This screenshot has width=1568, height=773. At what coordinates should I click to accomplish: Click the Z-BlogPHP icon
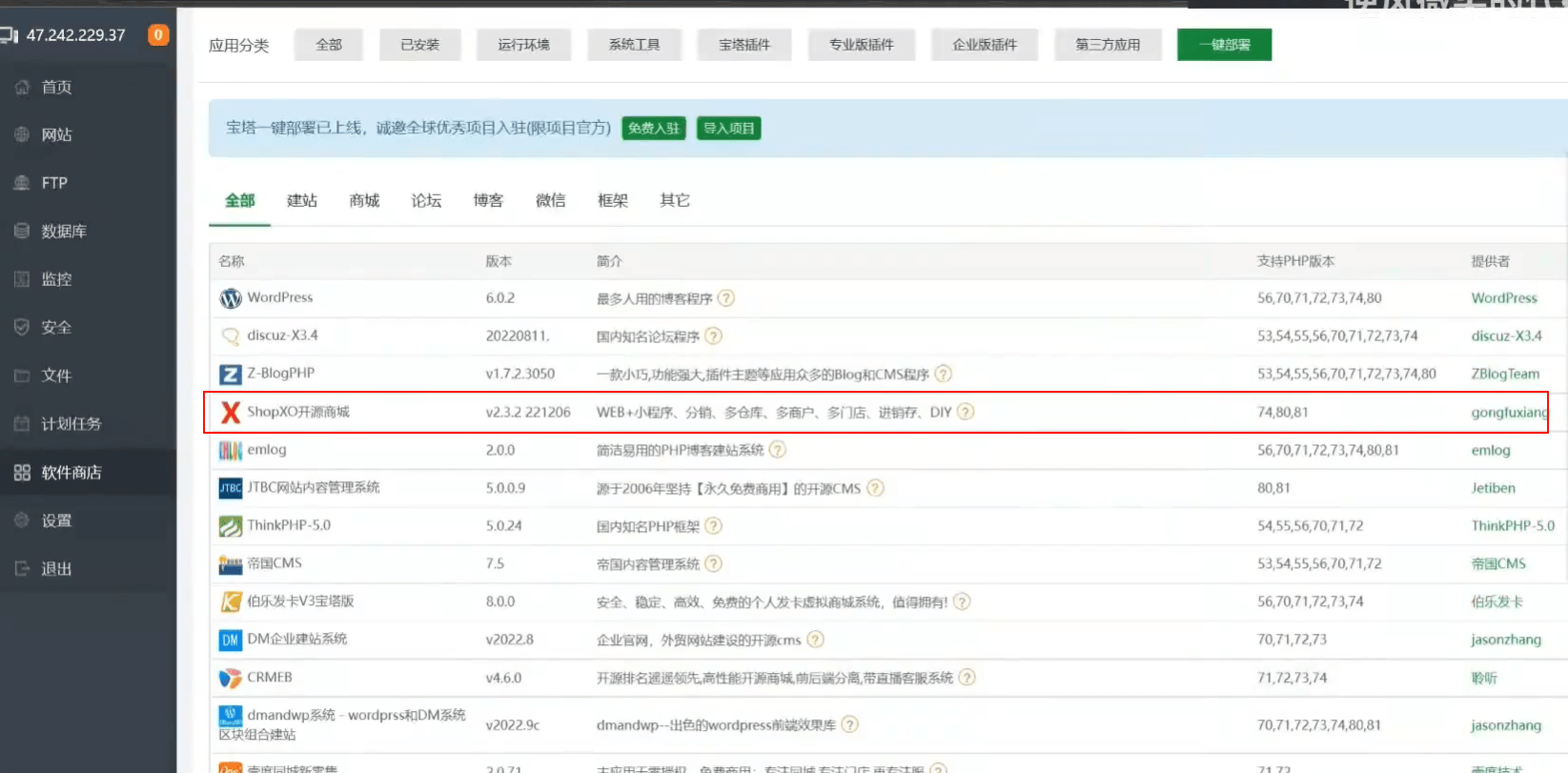(231, 374)
